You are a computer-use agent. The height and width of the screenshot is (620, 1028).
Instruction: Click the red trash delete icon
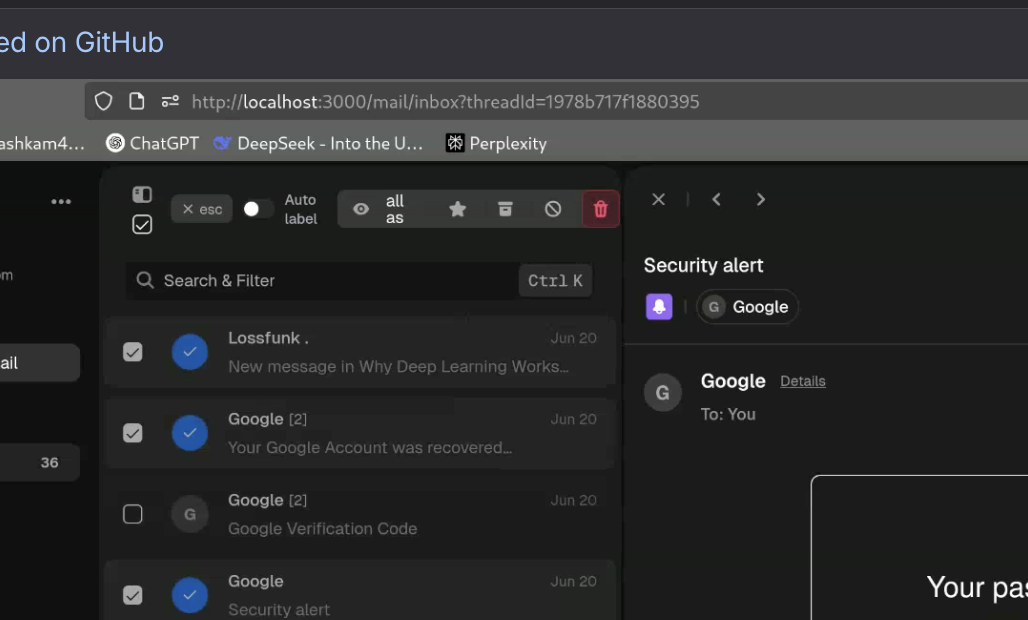[601, 209]
